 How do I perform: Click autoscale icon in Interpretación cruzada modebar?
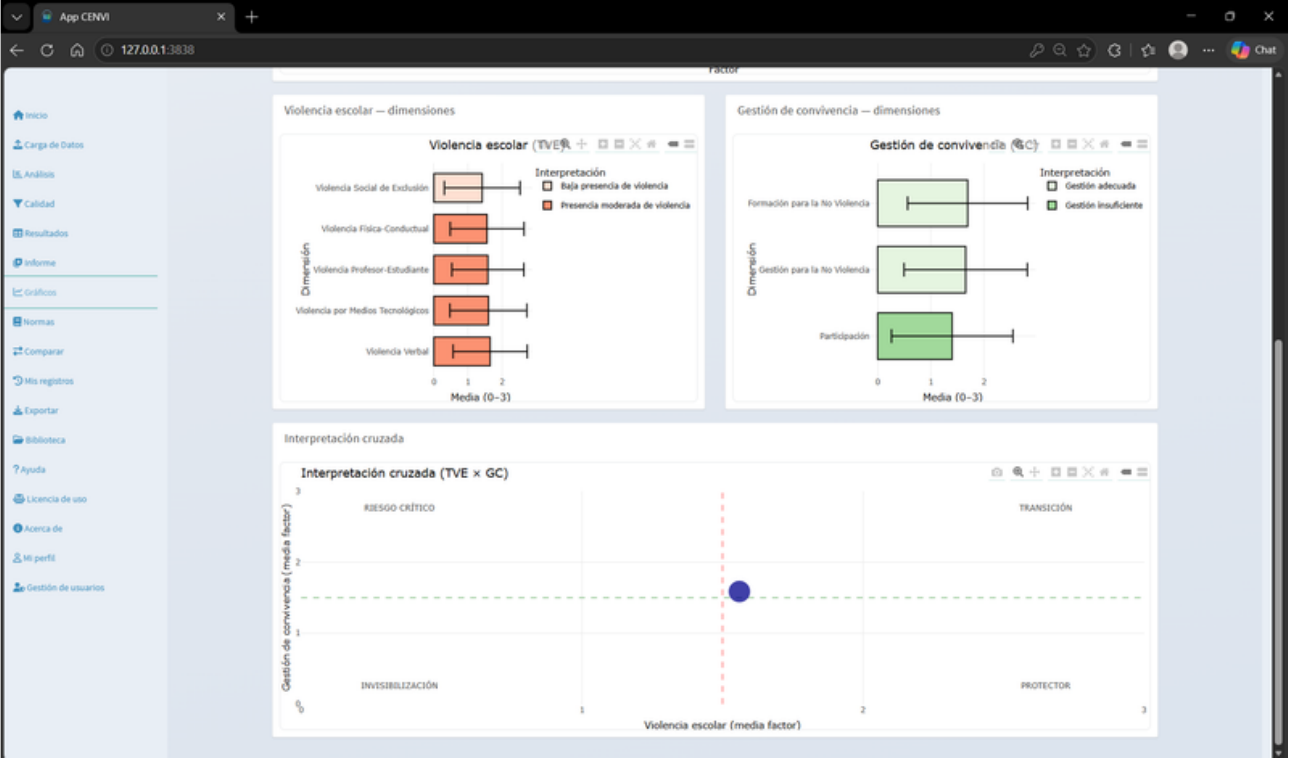1088,472
